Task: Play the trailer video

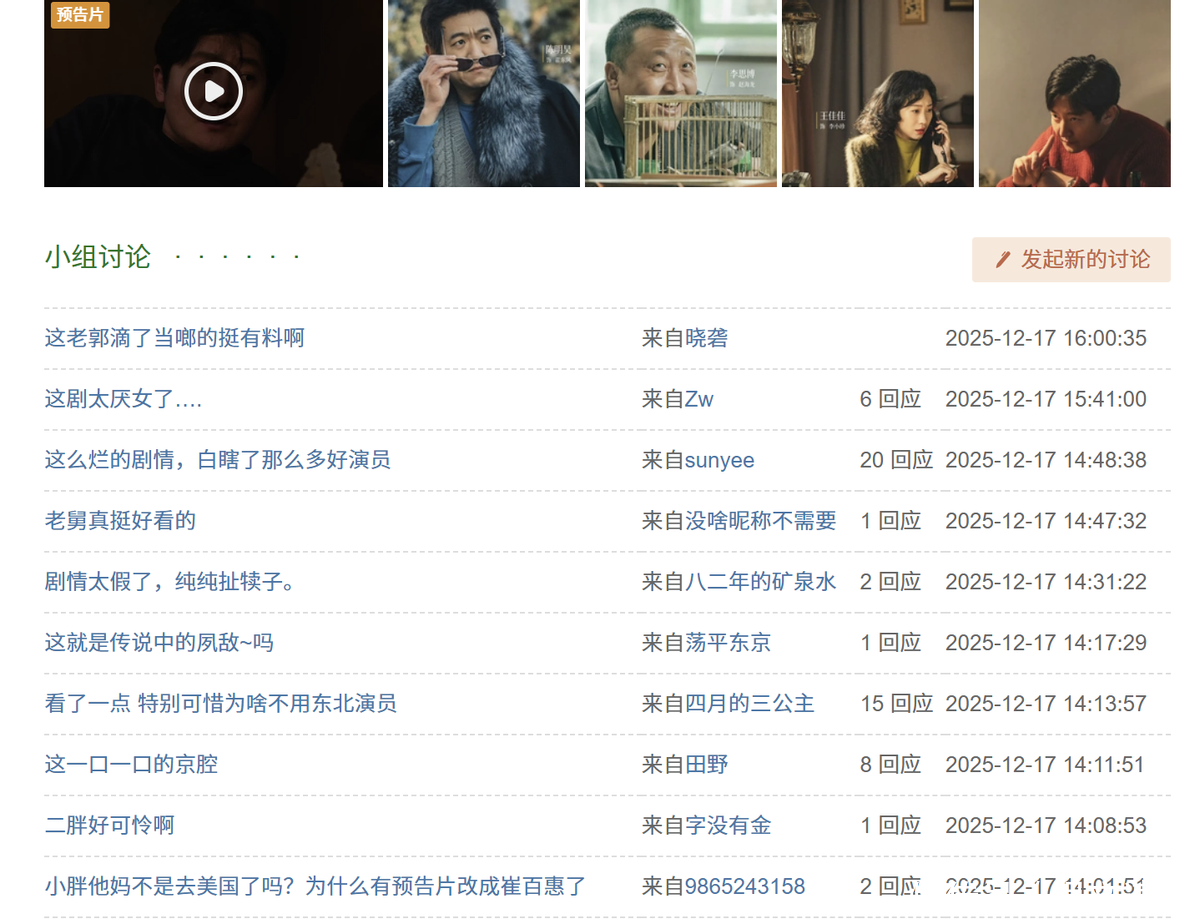Action: 213,91
